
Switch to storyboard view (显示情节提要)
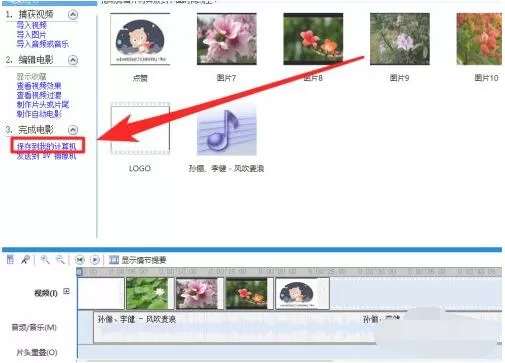(x=138, y=260)
